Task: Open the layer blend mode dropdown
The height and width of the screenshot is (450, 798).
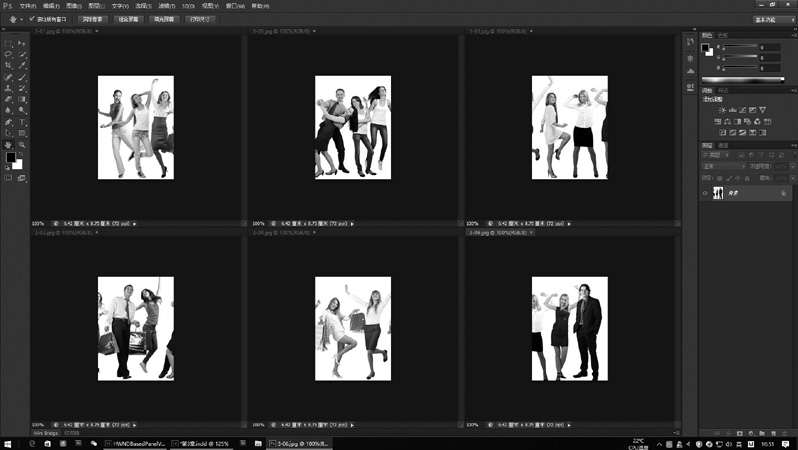Action: (720, 165)
